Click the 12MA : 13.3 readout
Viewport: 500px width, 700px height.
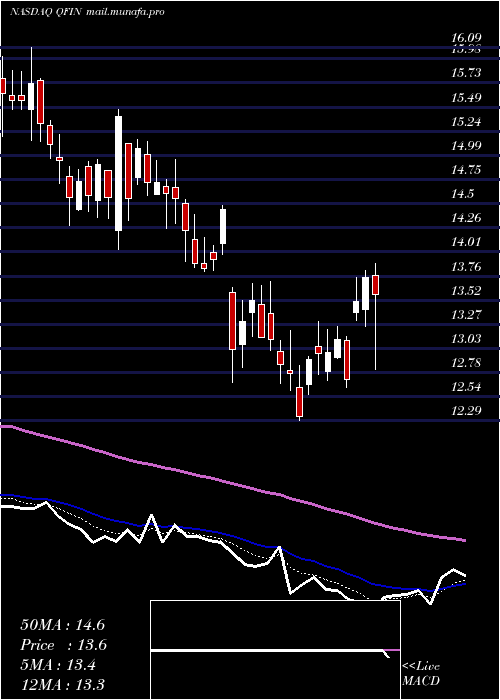[x=65, y=684]
